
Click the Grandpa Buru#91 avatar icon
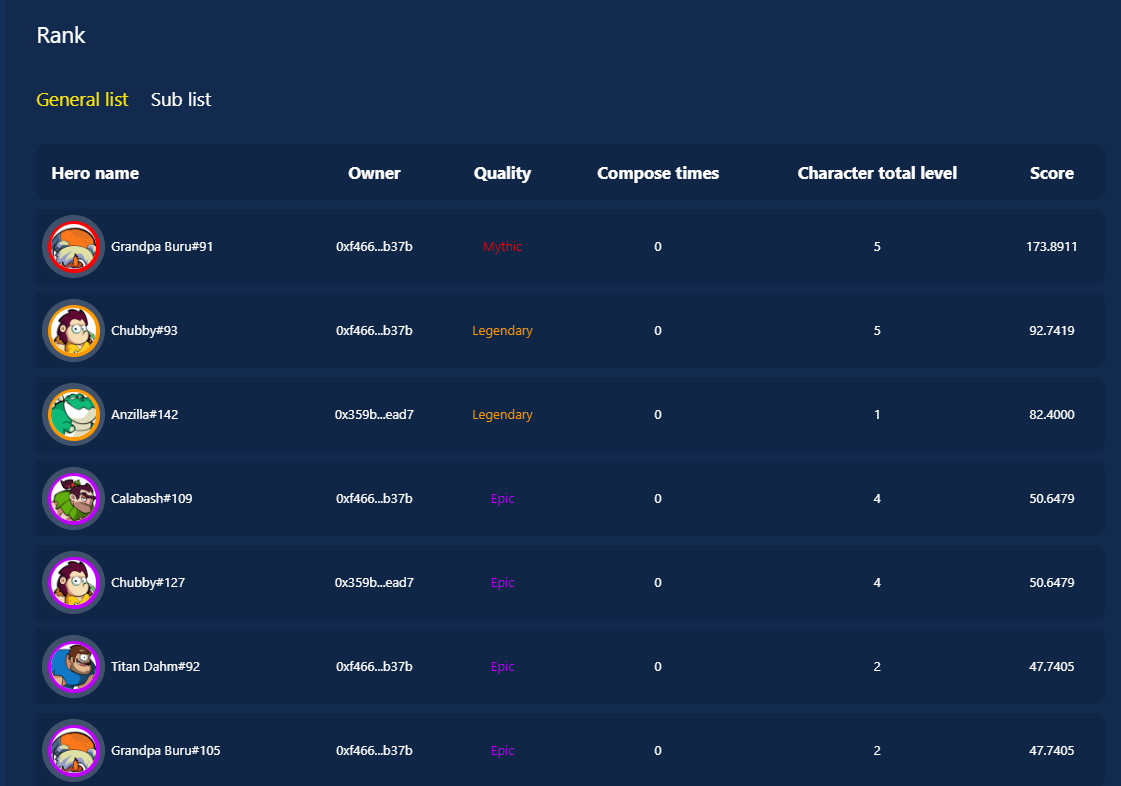74,247
